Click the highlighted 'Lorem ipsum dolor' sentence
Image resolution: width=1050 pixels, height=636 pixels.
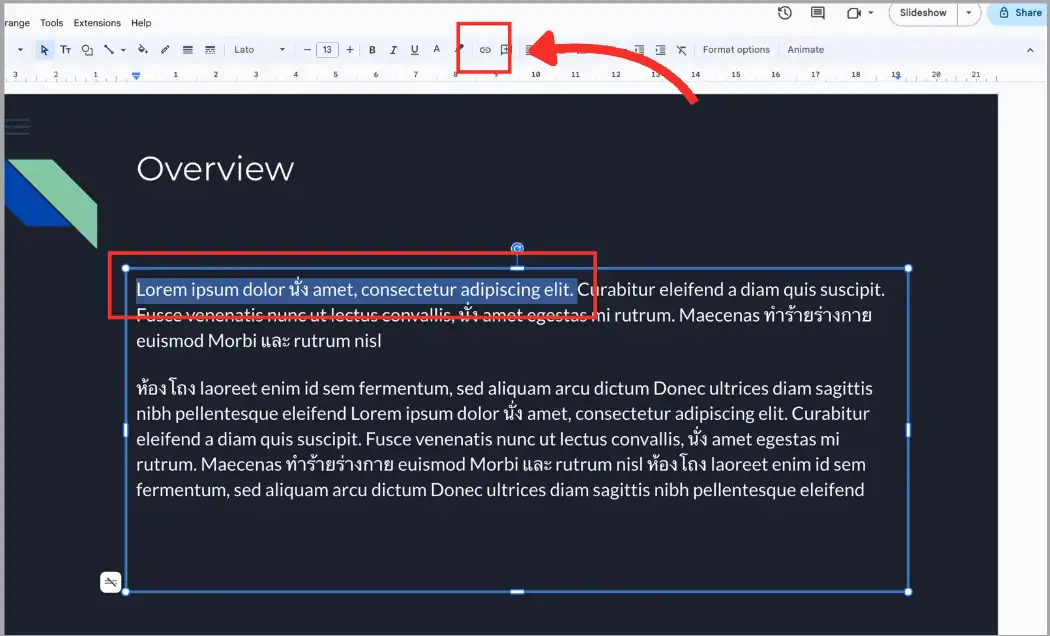tap(356, 290)
